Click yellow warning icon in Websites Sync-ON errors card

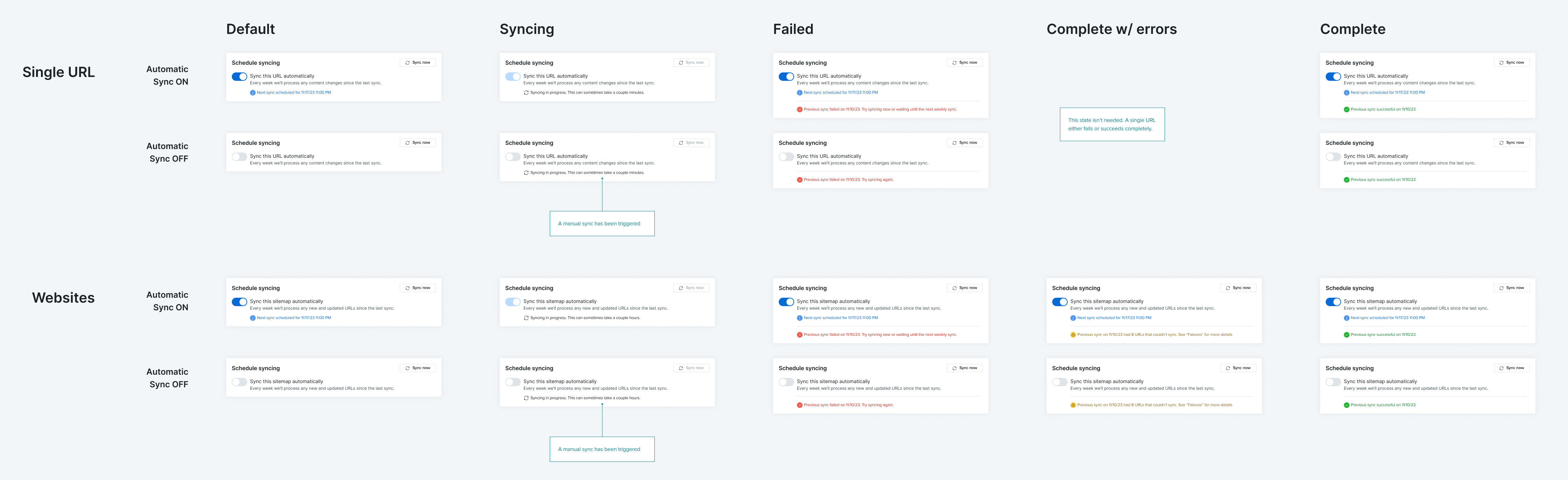[1073, 334]
